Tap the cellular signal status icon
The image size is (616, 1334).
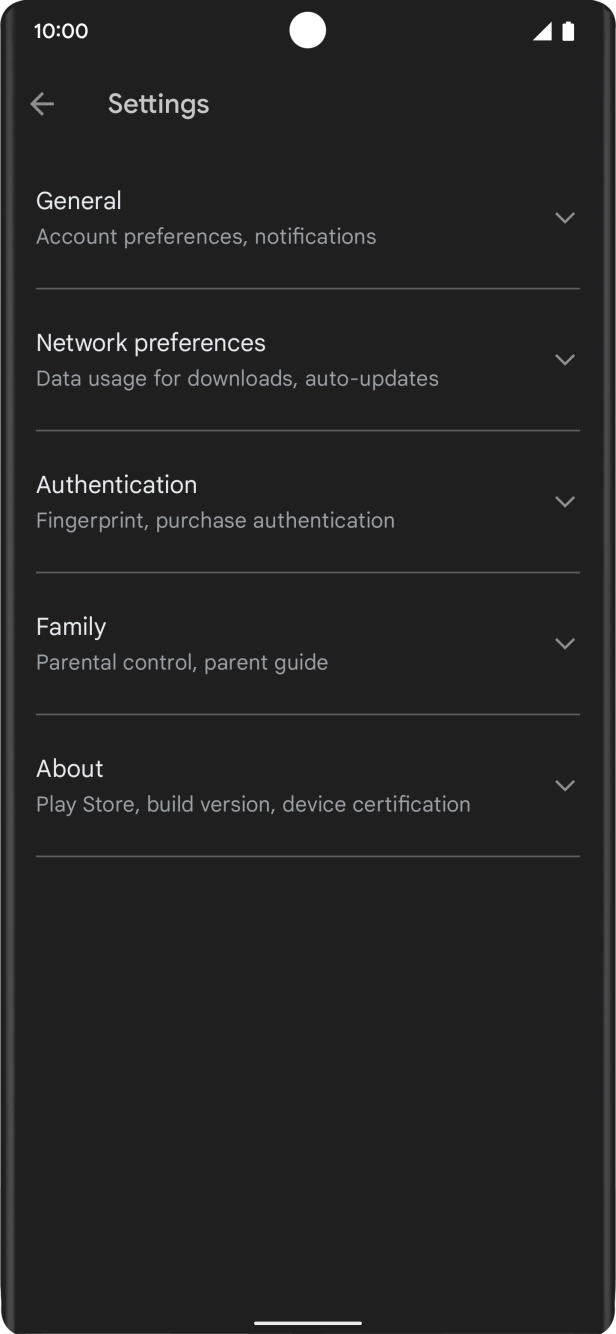coord(542,32)
